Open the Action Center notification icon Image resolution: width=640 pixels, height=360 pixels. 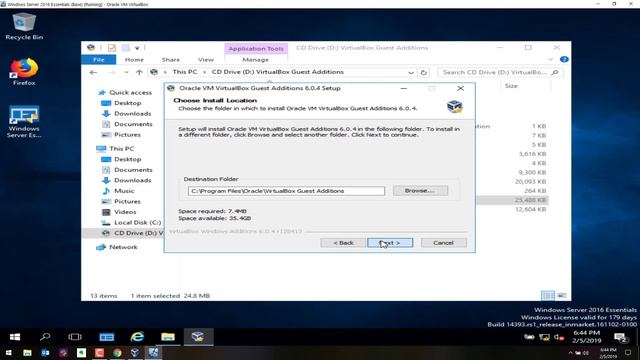click(621, 337)
